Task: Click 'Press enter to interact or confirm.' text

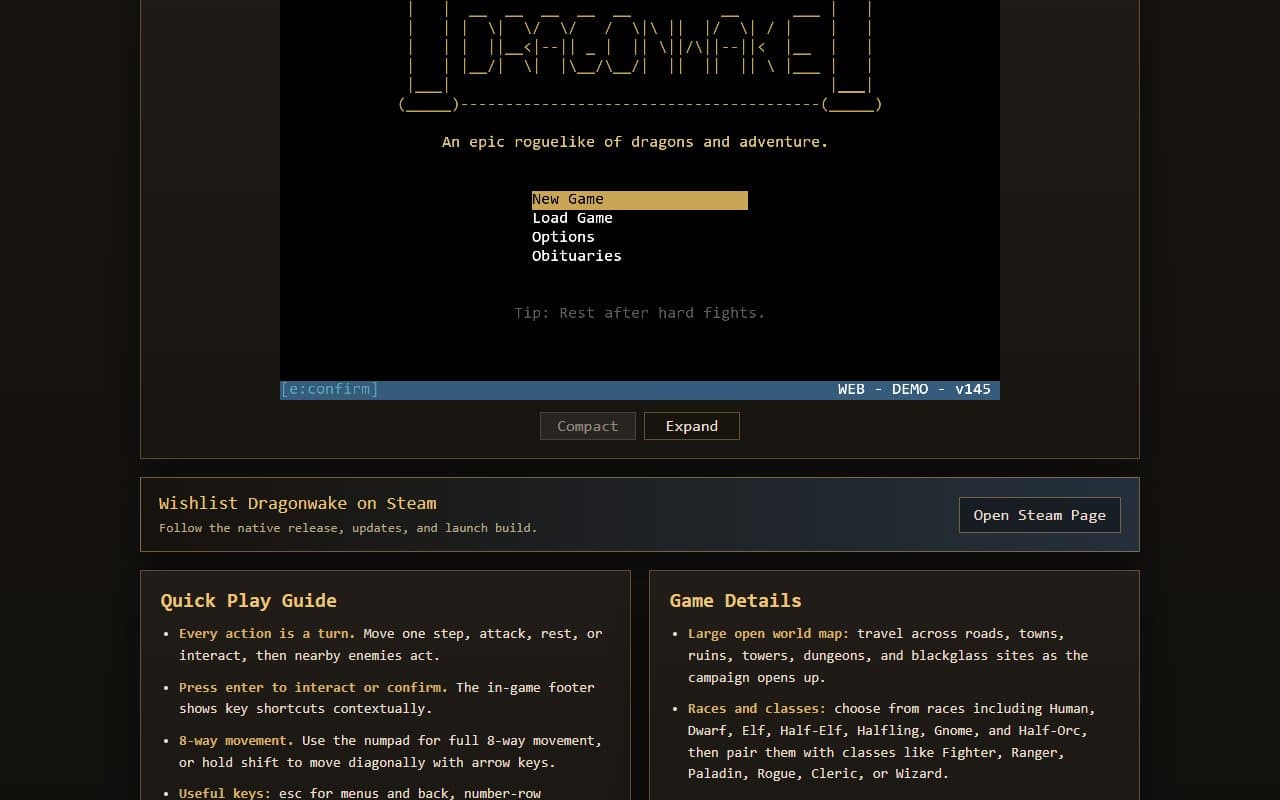Action: (313, 687)
